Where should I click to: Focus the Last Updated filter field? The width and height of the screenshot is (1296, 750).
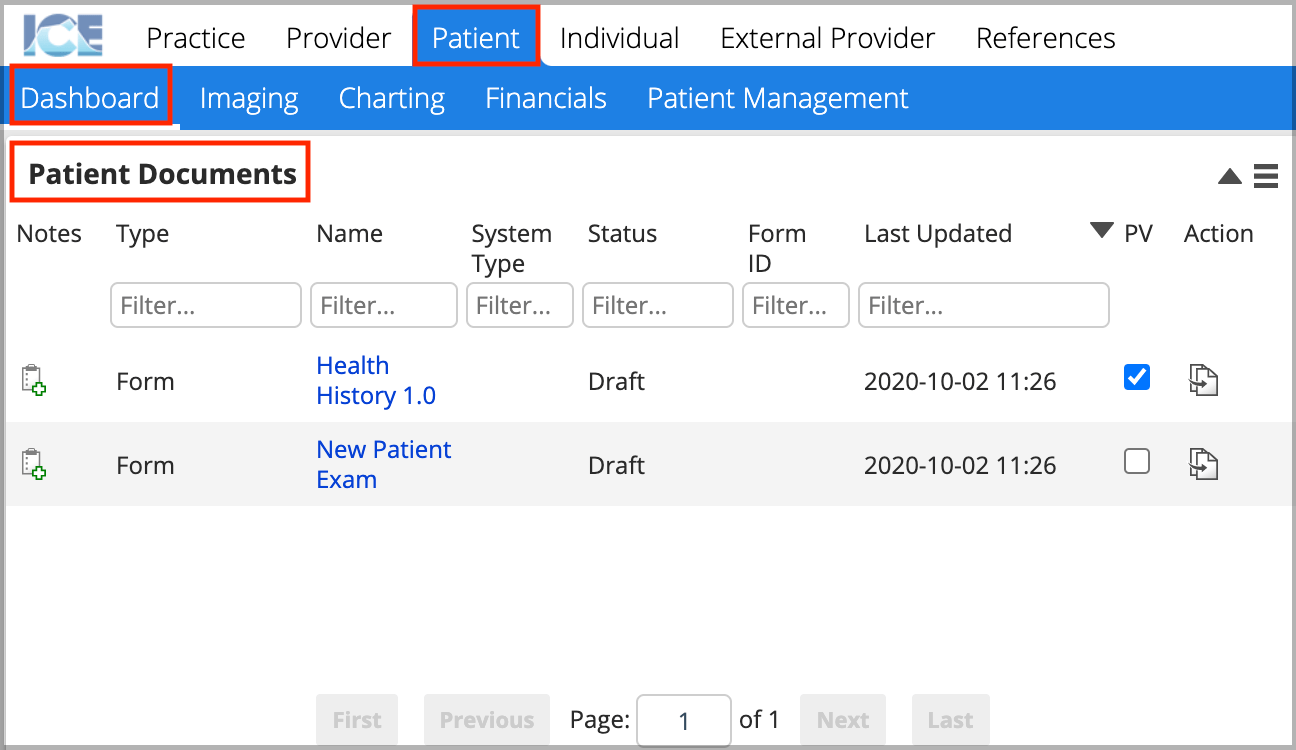click(x=984, y=305)
